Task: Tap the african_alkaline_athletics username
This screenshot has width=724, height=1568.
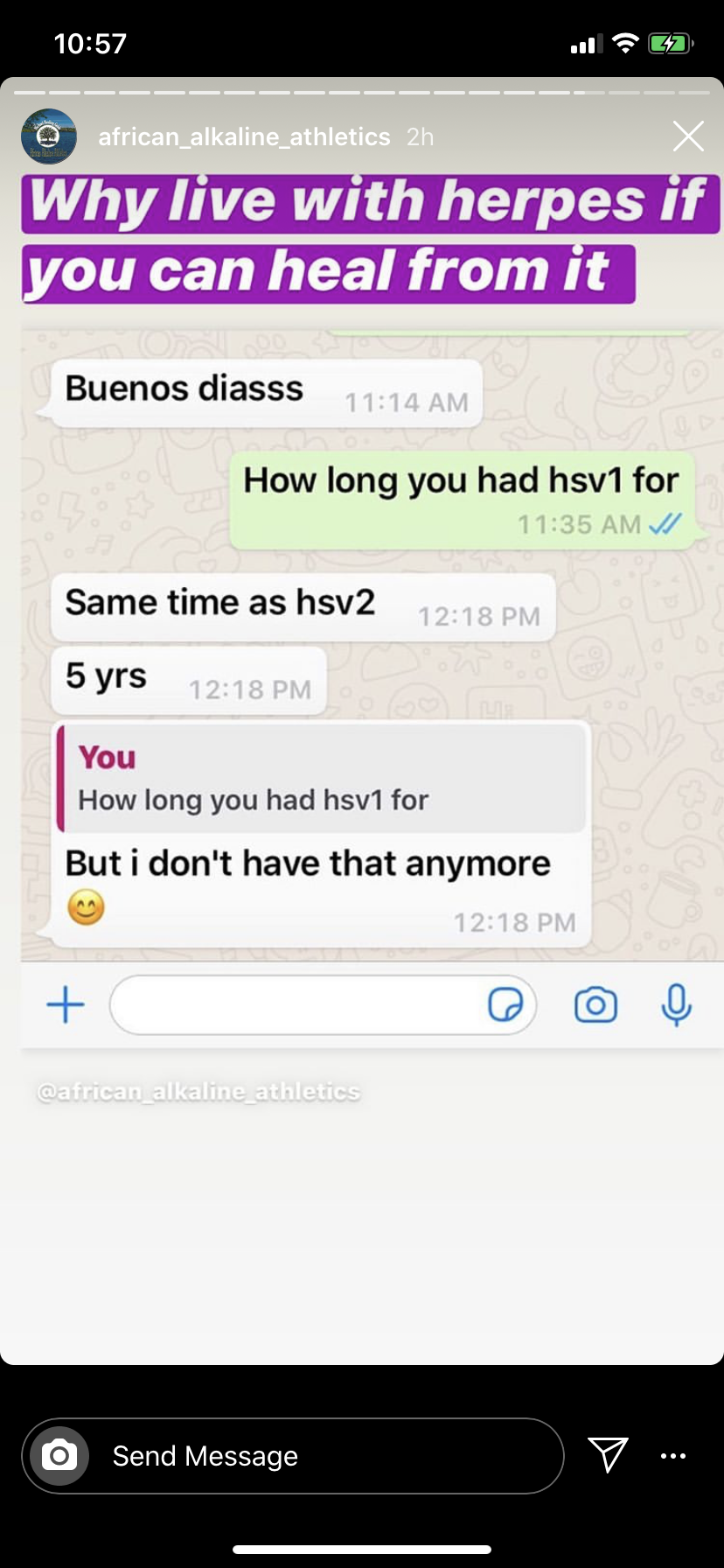Action: point(244,136)
